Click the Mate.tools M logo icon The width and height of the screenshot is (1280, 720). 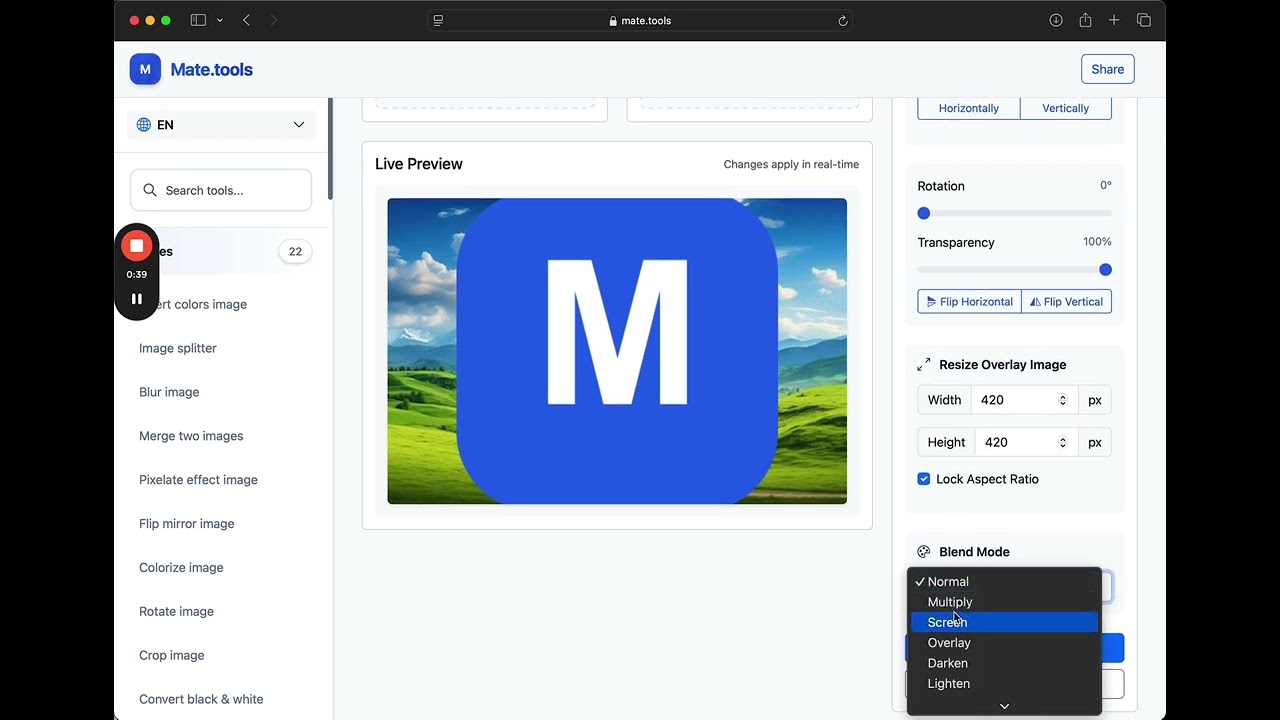coord(145,69)
